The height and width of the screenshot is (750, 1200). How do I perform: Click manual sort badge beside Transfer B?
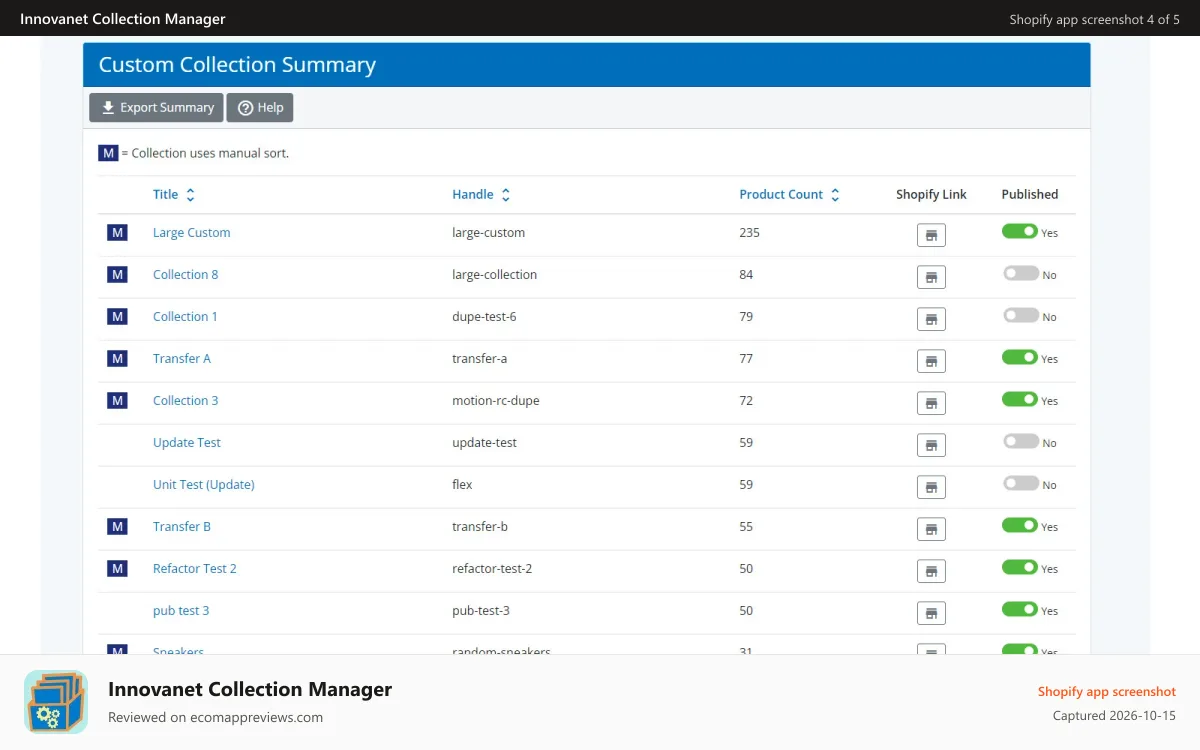[x=117, y=527]
